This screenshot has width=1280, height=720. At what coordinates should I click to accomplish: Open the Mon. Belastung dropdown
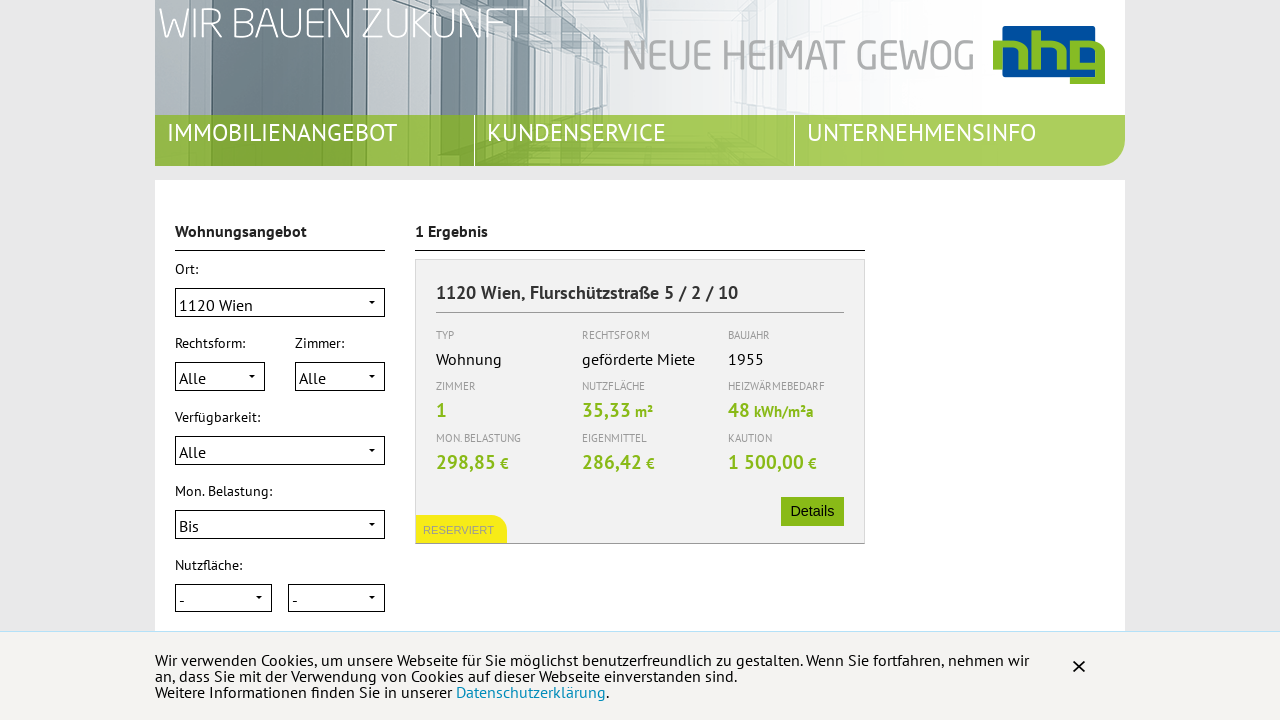pyautogui.click(x=280, y=525)
